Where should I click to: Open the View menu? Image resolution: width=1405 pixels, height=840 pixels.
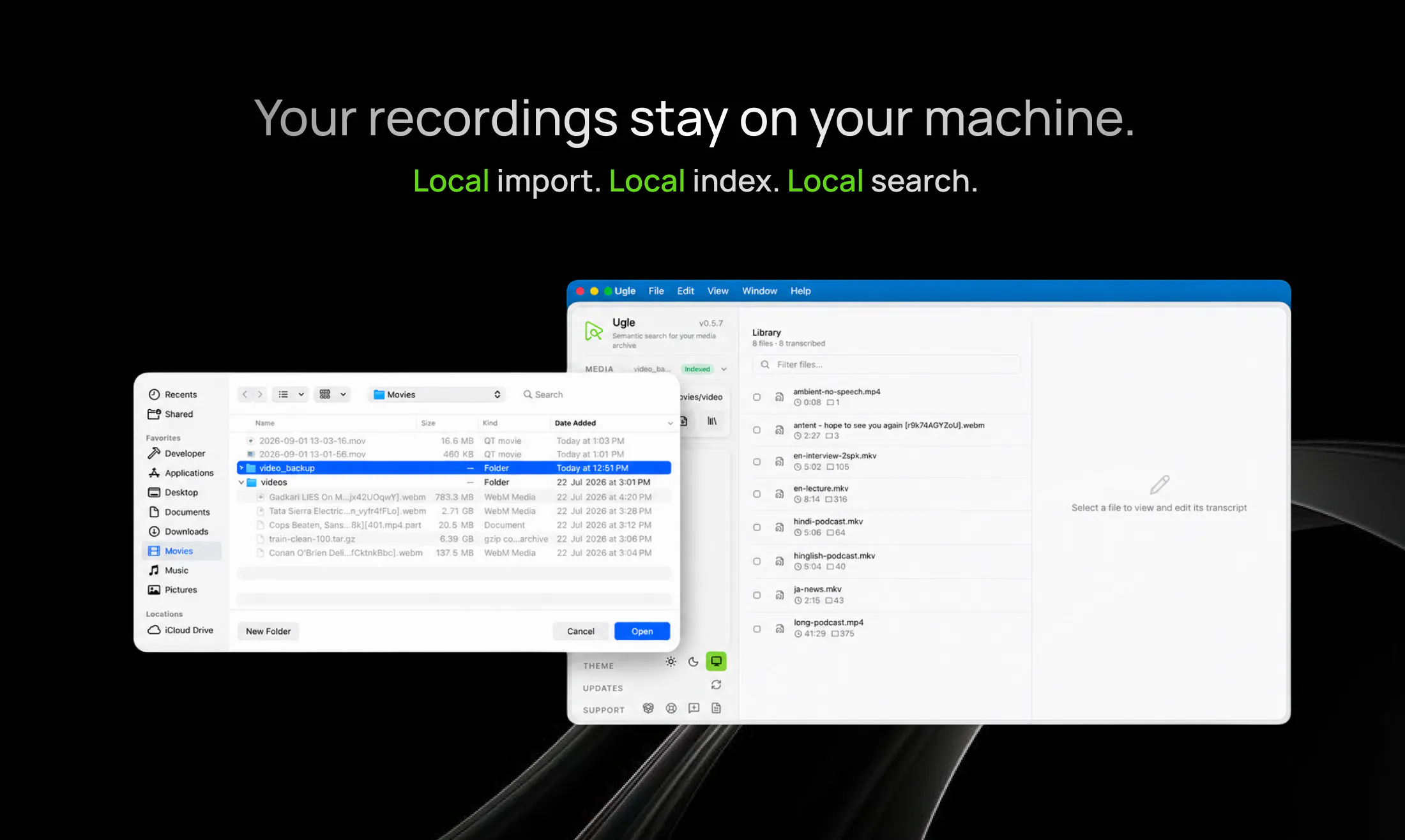718,290
